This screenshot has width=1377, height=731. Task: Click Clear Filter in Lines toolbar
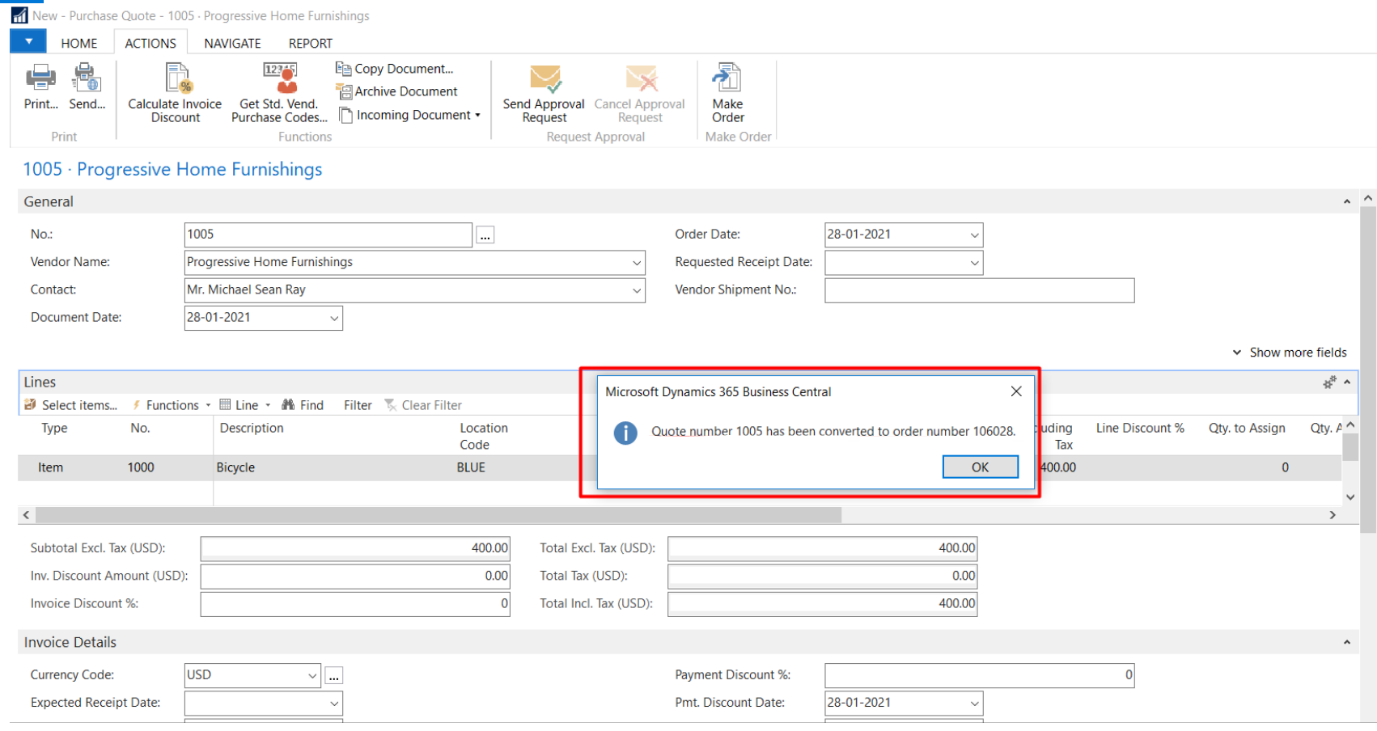click(x=424, y=405)
